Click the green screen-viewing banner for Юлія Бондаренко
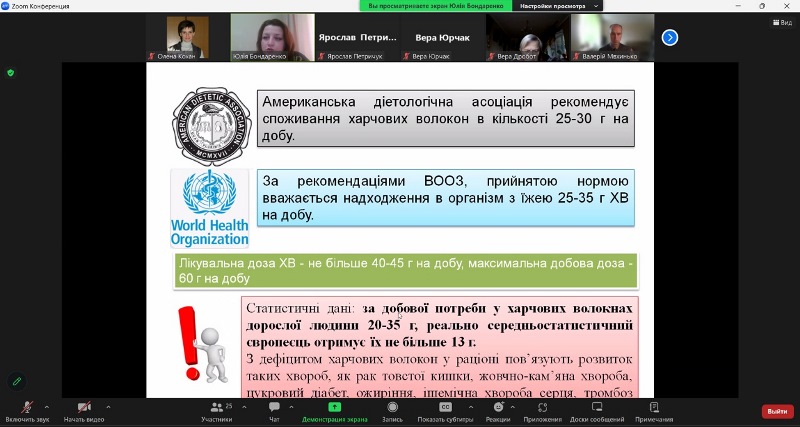This screenshot has width=800, height=427. click(x=435, y=6)
